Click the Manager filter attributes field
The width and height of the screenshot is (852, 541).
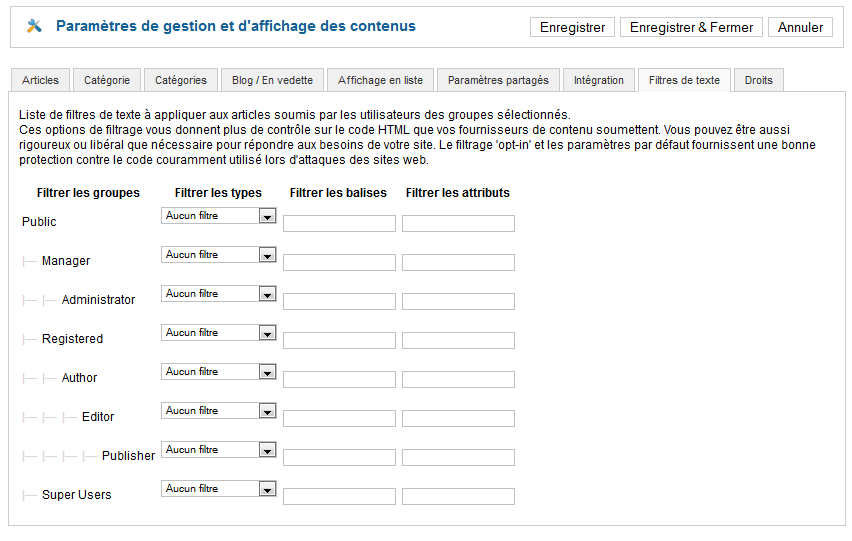click(458, 262)
